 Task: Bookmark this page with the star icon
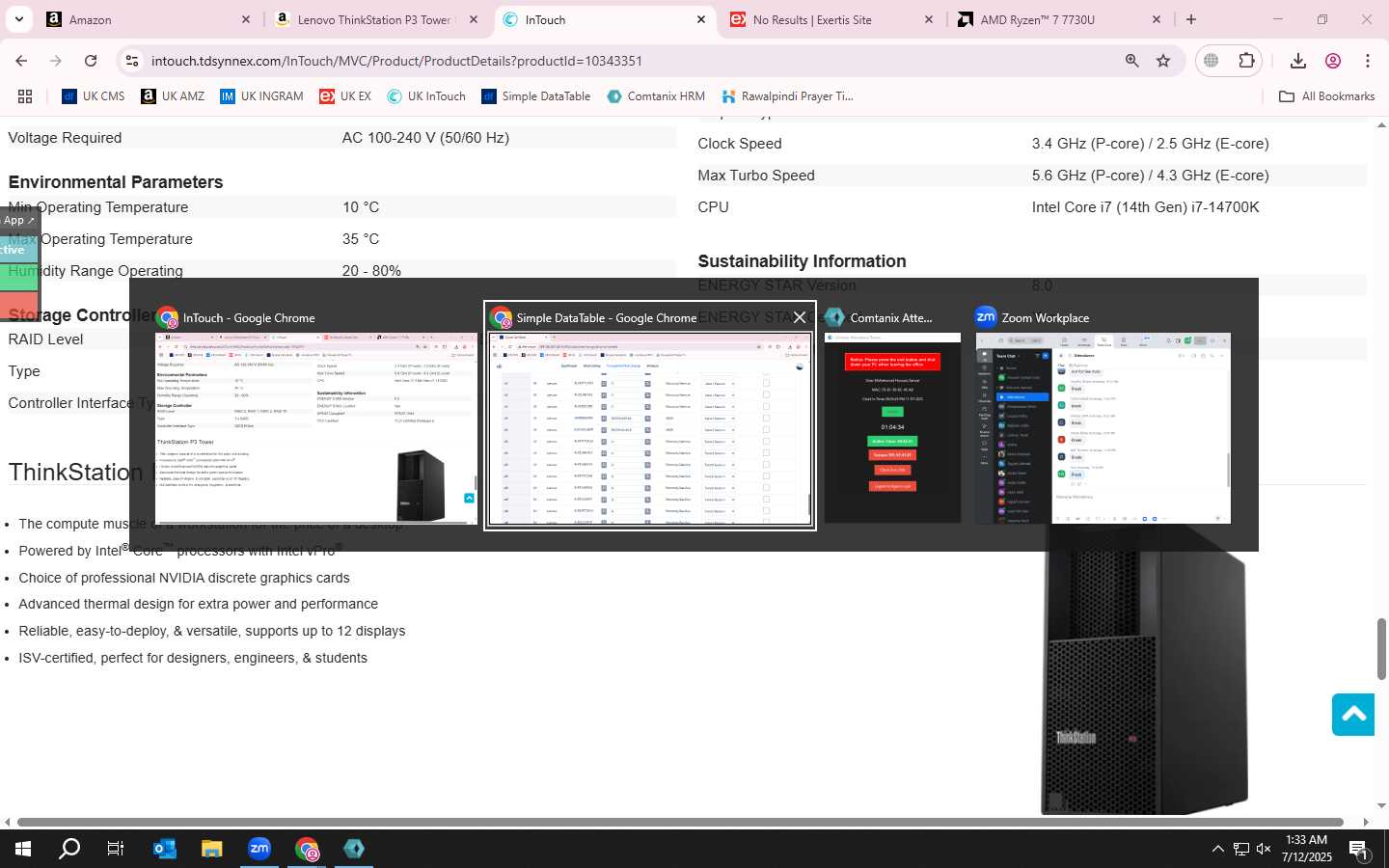click(1163, 61)
